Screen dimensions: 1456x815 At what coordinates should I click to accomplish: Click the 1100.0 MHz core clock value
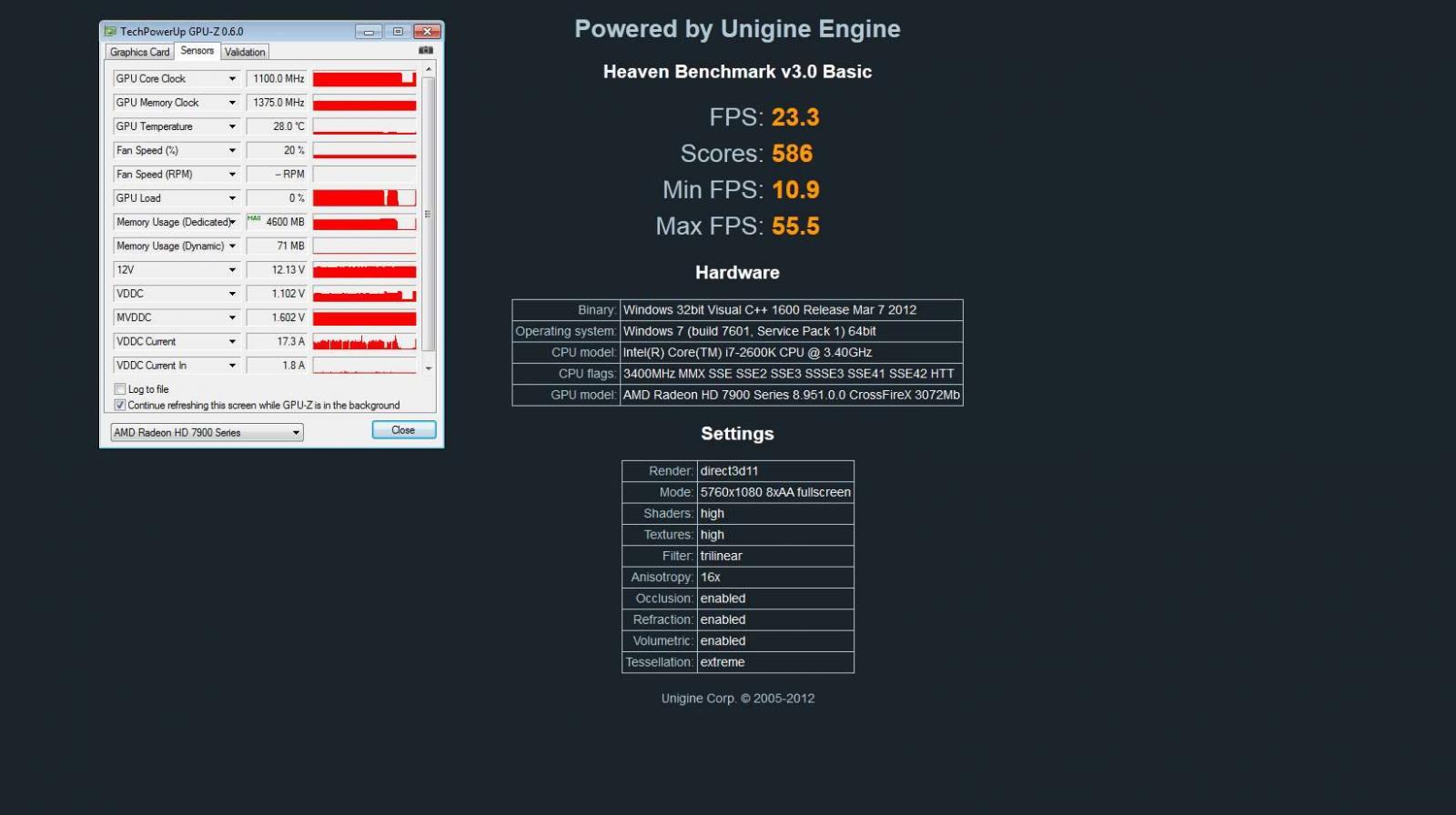coord(277,79)
